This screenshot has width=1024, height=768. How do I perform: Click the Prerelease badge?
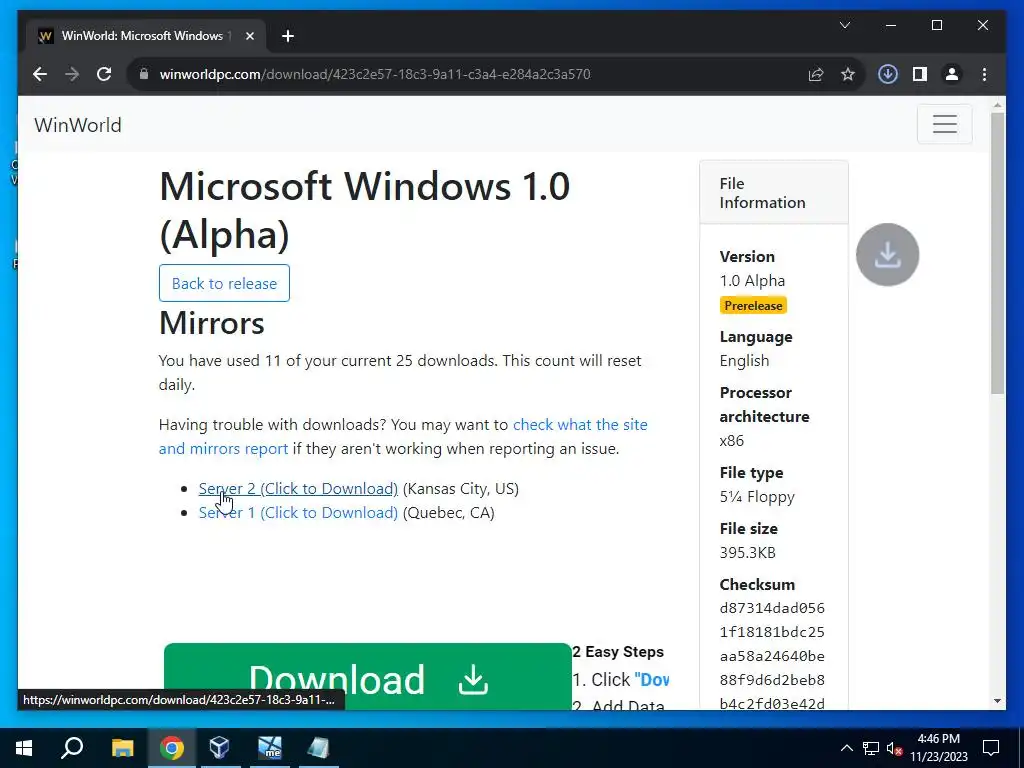point(753,306)
